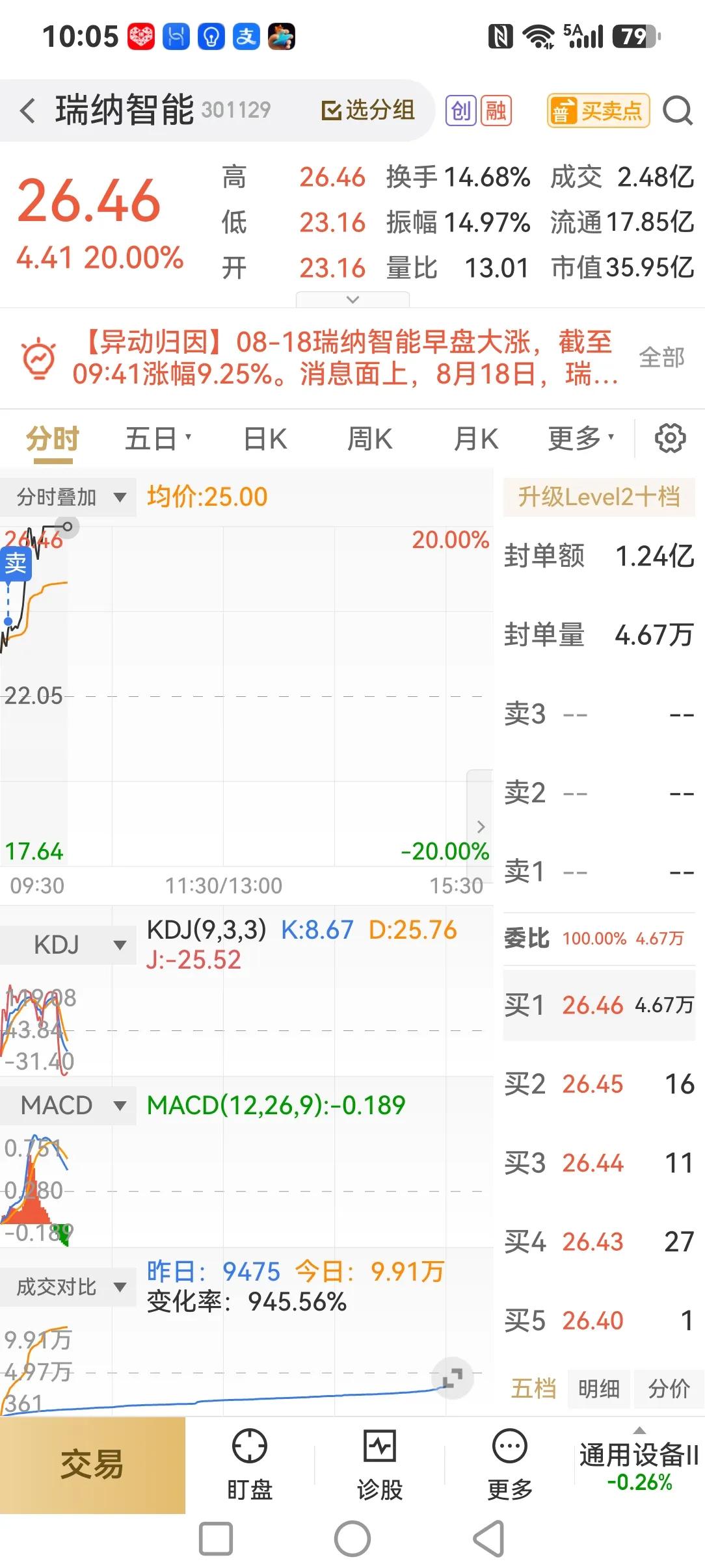Viewport: 705px width, 1568px height.
Task: Tap the 创 badge icon
Action: click(x=460, y=111)
